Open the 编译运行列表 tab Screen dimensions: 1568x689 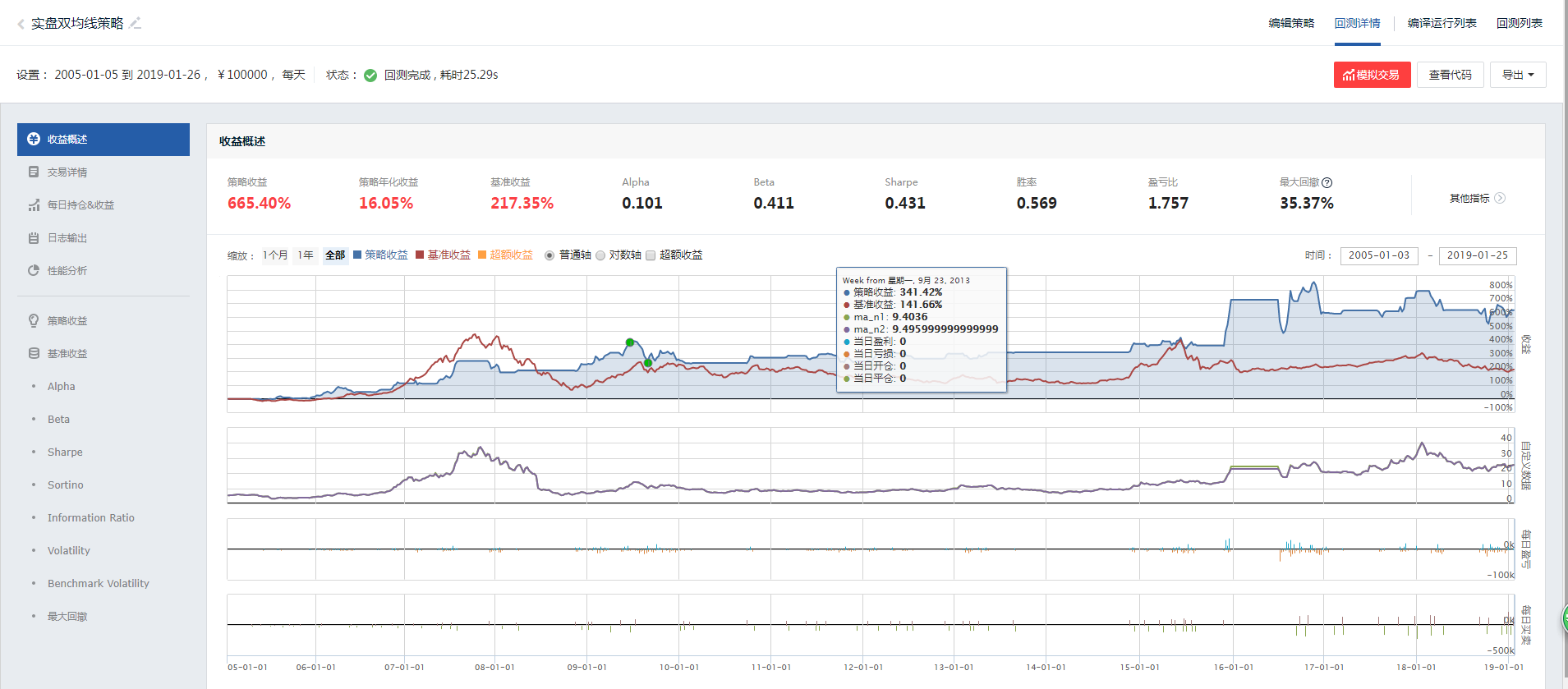(x=1442, y=23)
